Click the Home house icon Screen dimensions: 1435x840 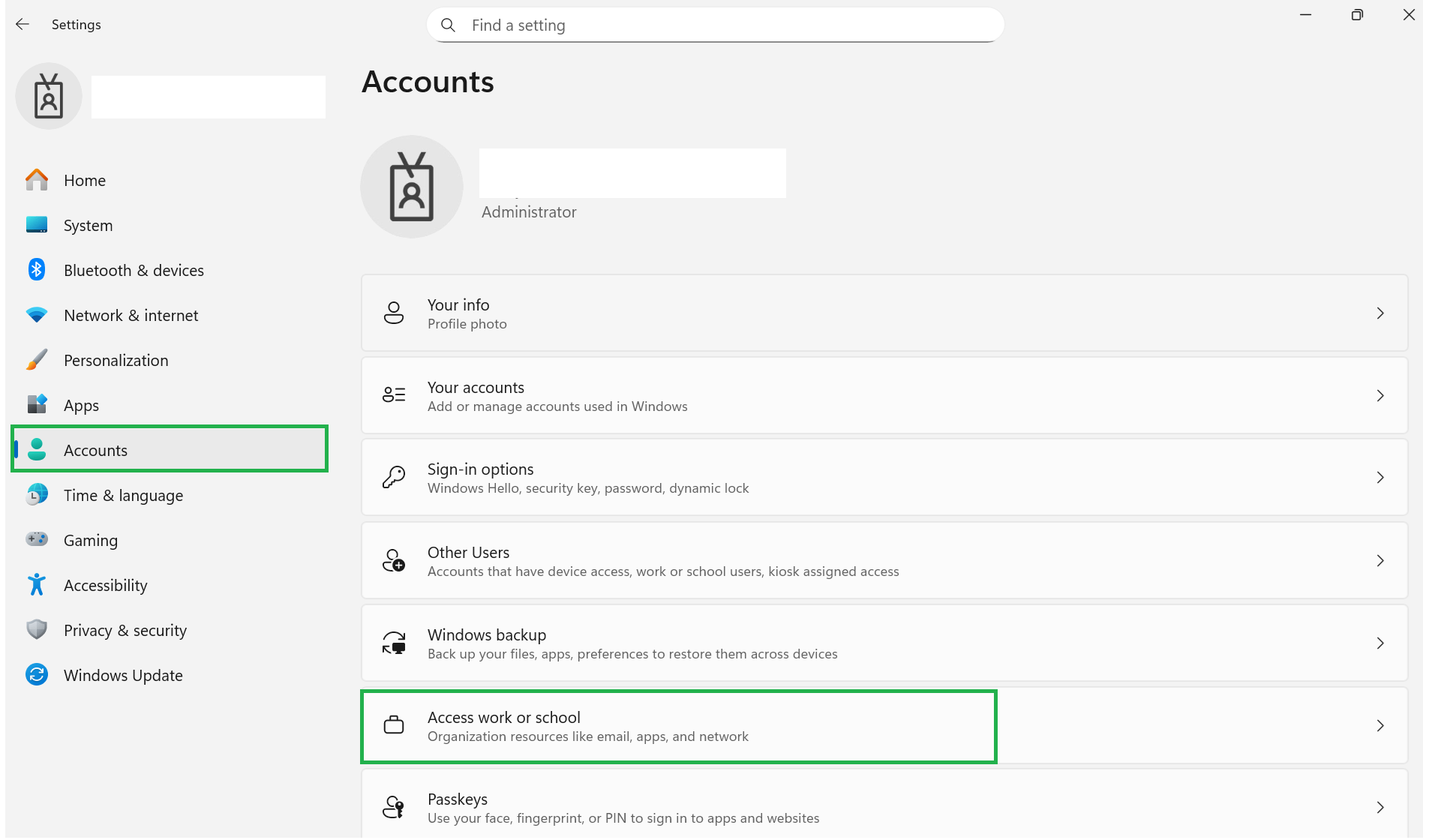click(x=37, y=180)
